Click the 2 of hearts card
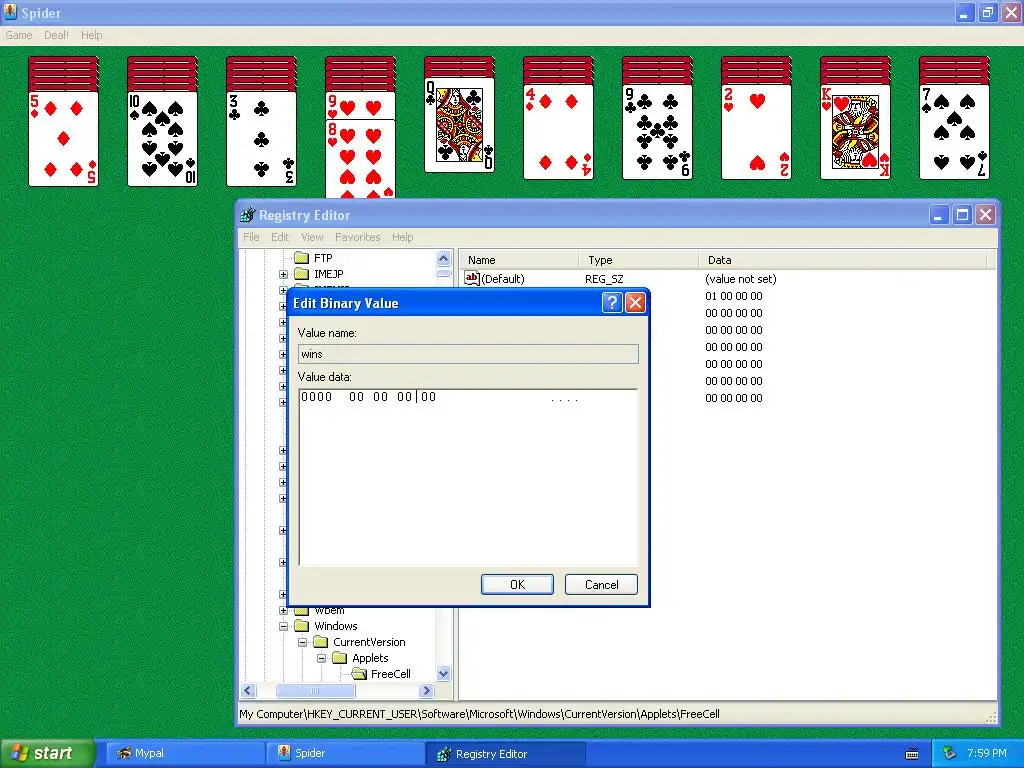This screenshot has width=1024, height=768. [x=756, y=132]
